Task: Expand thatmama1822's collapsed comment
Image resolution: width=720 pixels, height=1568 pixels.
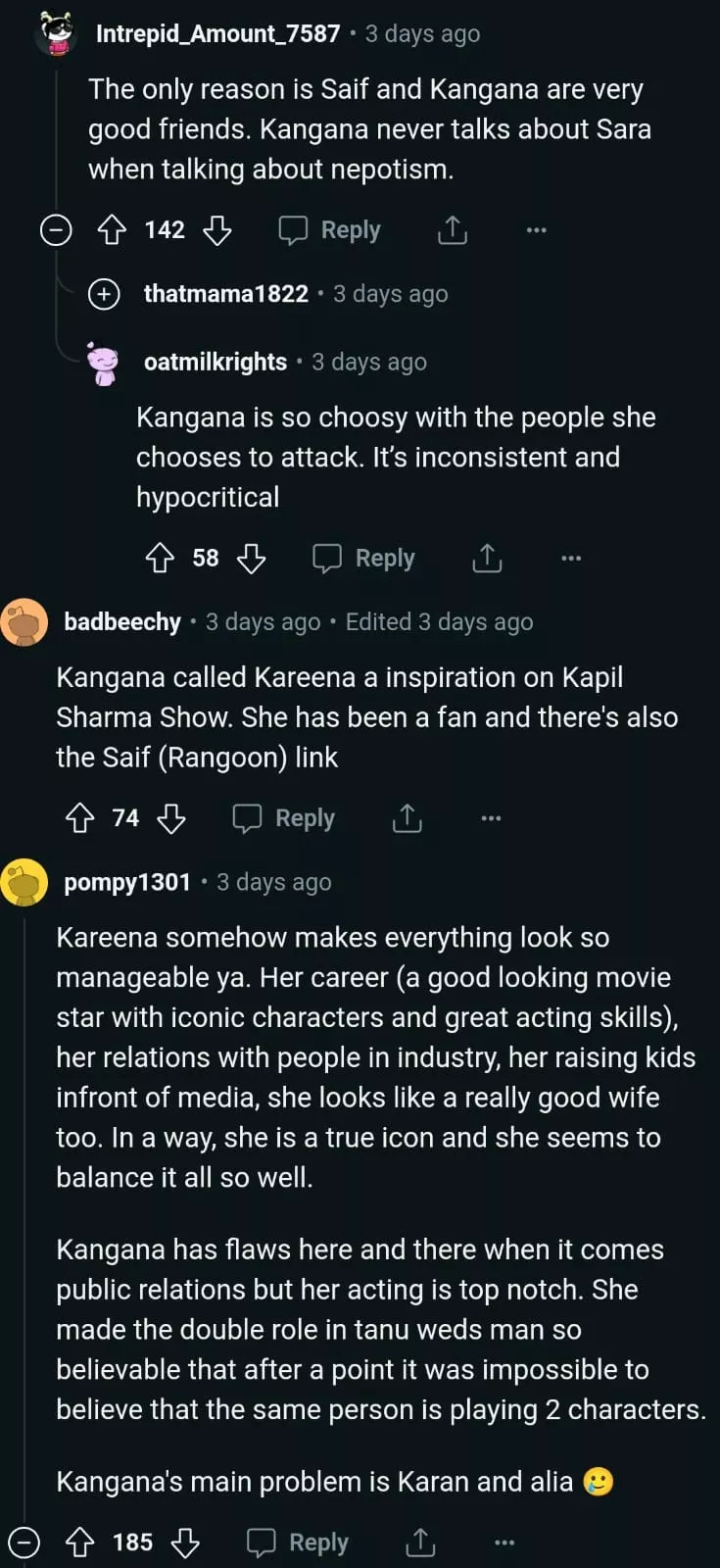Action: [x=104, y=294]
